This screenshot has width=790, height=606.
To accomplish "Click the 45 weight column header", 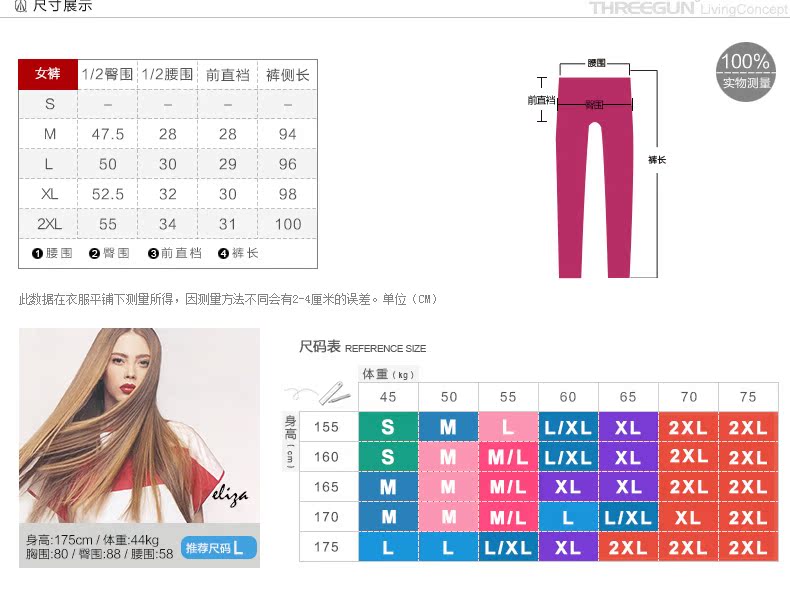I will pyautogui.click(x=388, y=397).
